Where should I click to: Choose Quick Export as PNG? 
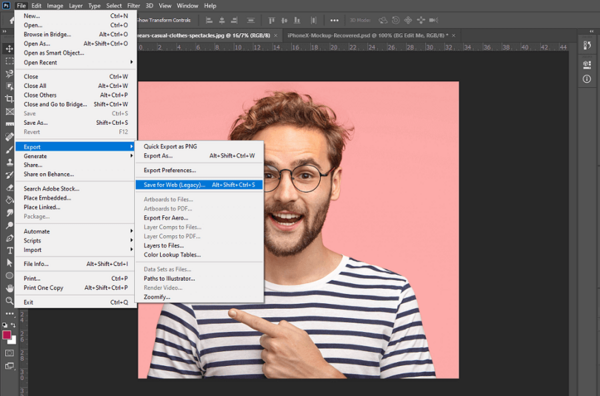[199, 147]
